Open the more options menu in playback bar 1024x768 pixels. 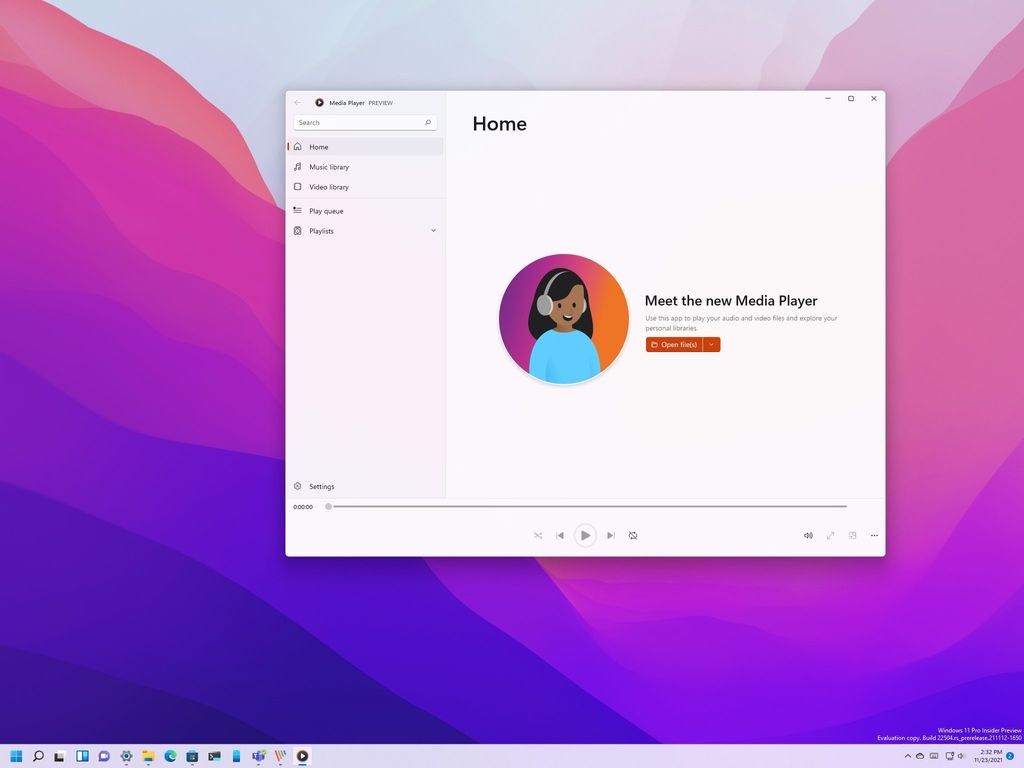click(x=873, y=535)
